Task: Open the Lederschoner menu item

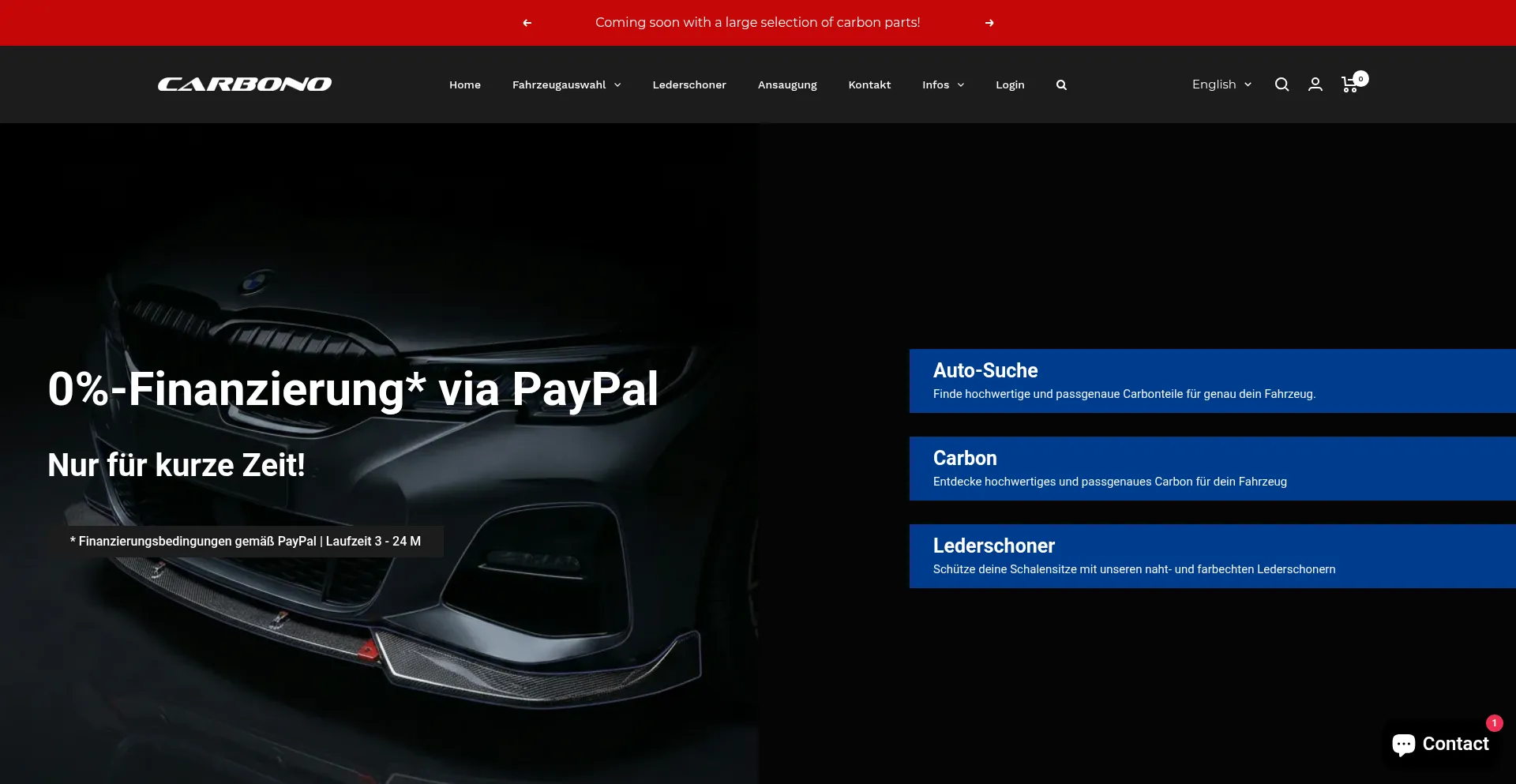Action: tap(689, 84)
